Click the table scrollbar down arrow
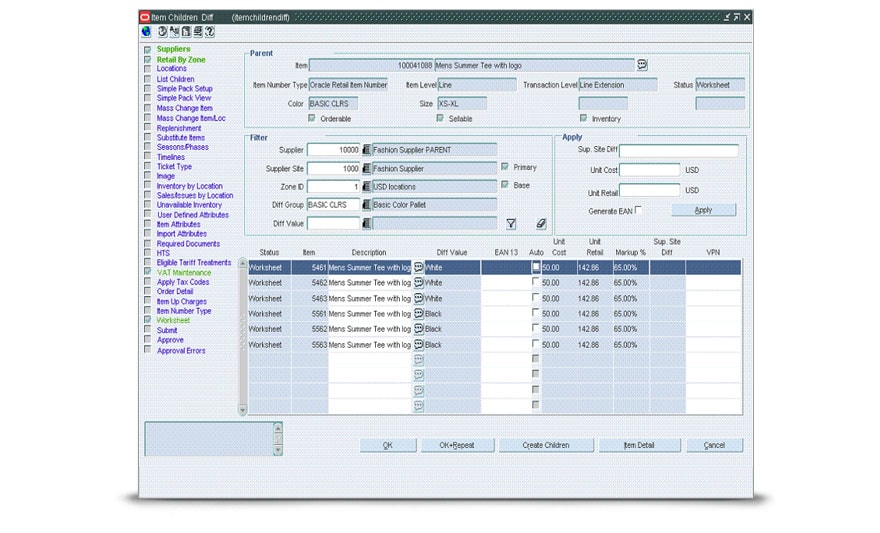 (x=242, y=410)
